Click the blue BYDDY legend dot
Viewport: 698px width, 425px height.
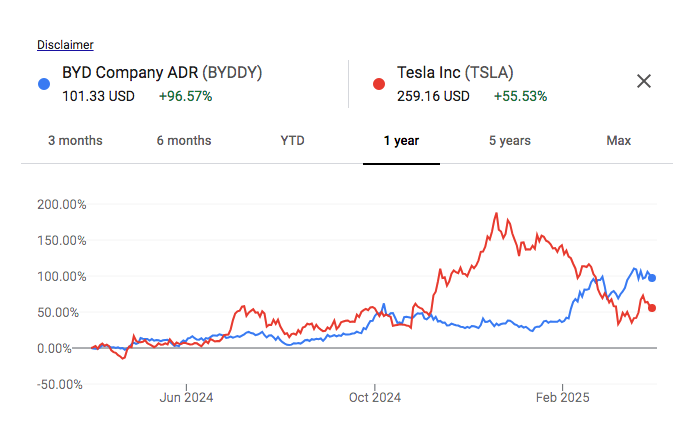[43, 84]
